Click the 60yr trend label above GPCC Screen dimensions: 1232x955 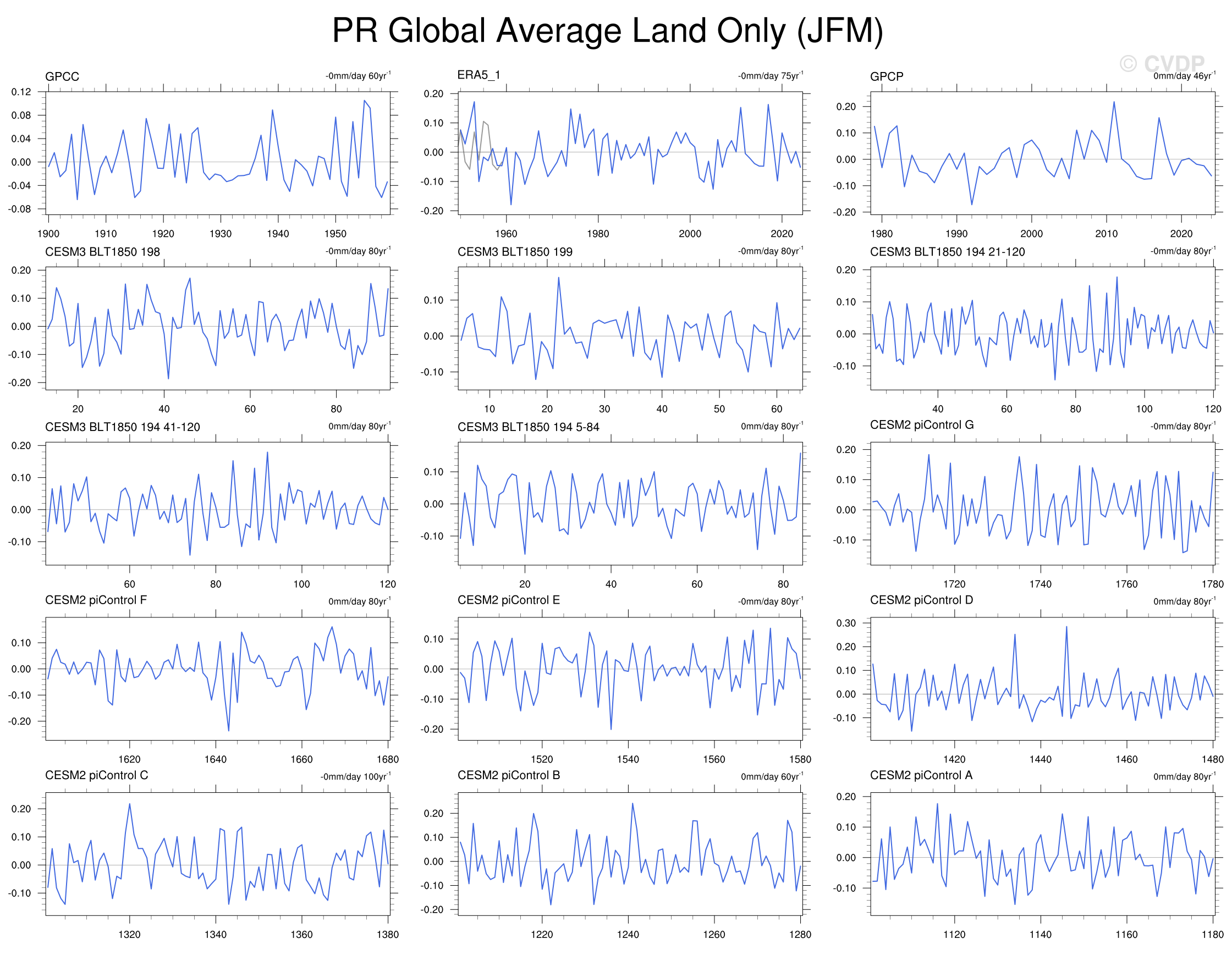point(358,76)
